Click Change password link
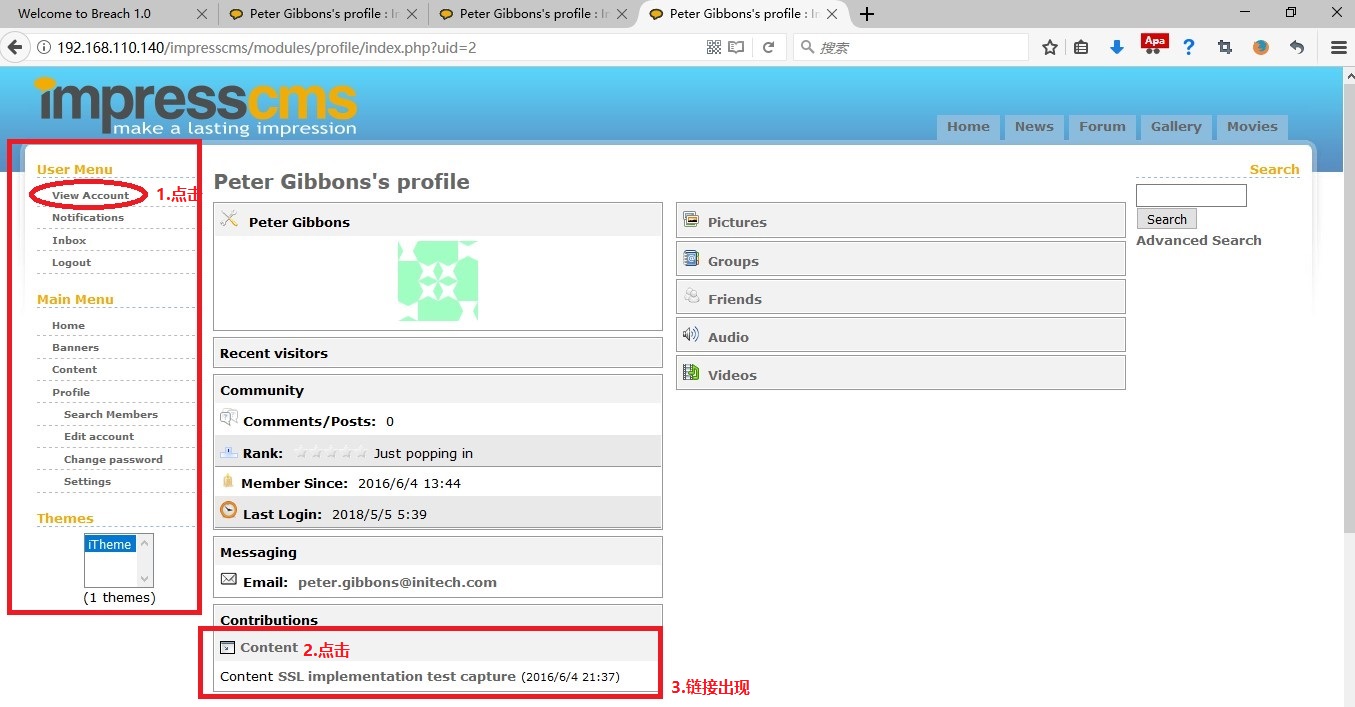This screenshot has height=707, width=1355. coord(113,459)
